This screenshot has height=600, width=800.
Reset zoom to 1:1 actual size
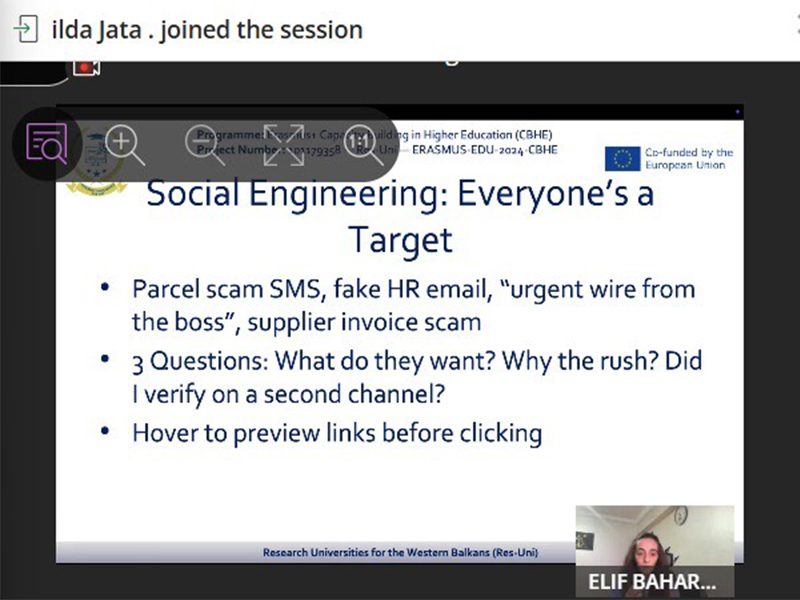coord(362,144)
